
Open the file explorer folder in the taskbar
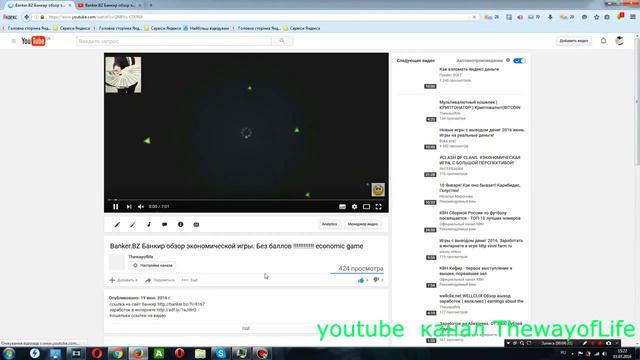coord(200,353)
